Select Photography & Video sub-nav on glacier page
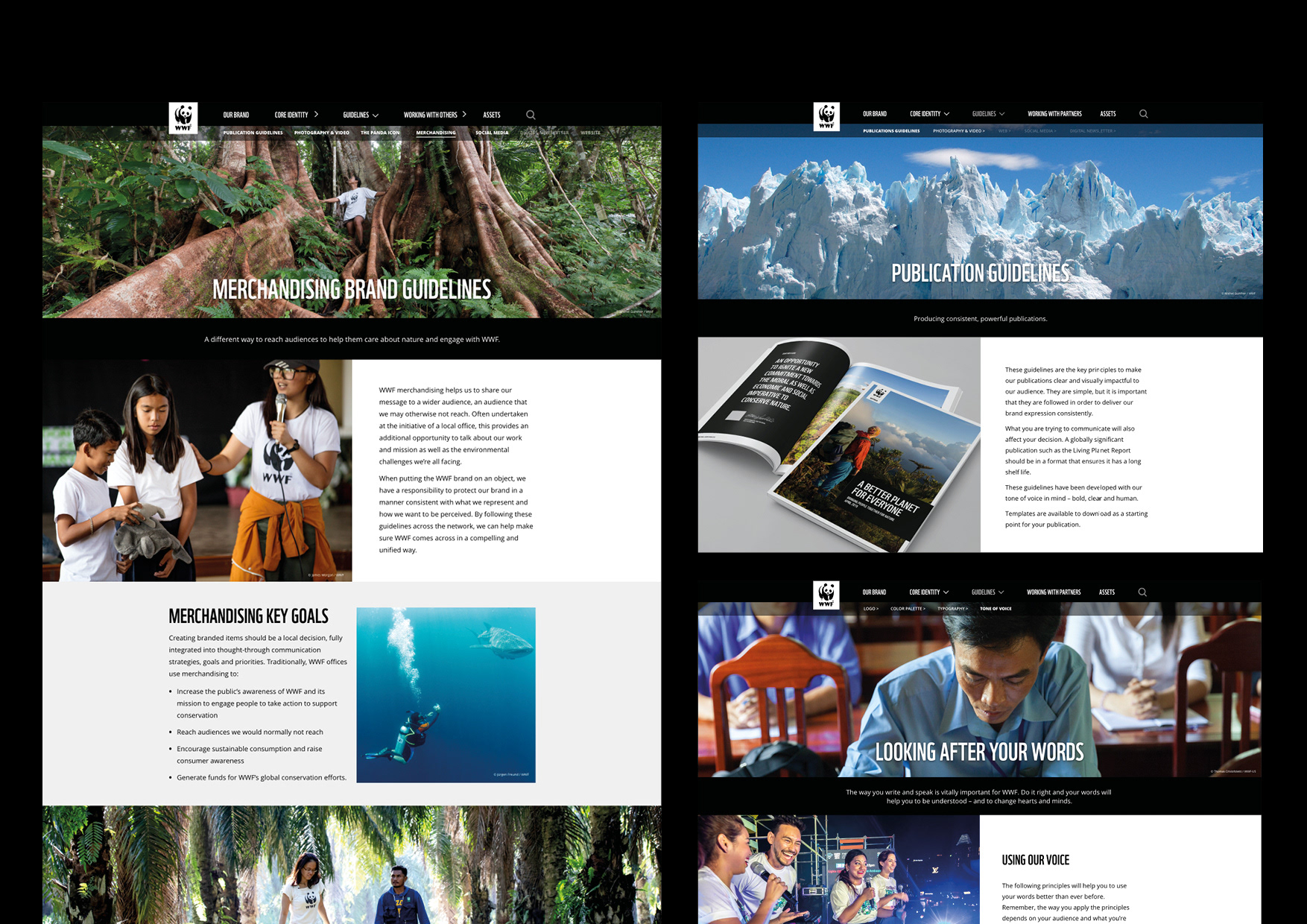The image size is (1307, 924). click(959, 131)
